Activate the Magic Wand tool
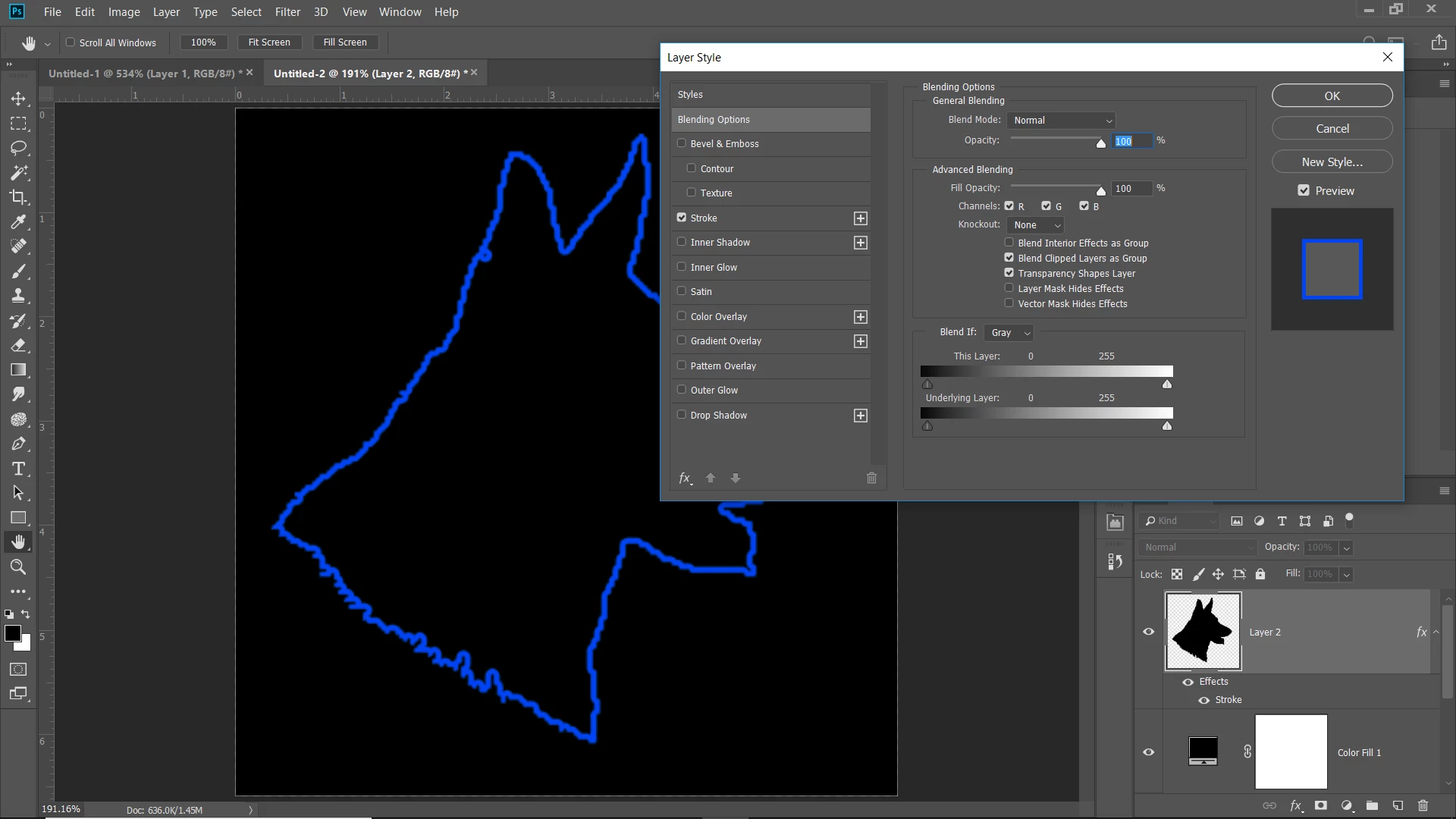This screenshot has width=1456, height=819. coord(18,173)
